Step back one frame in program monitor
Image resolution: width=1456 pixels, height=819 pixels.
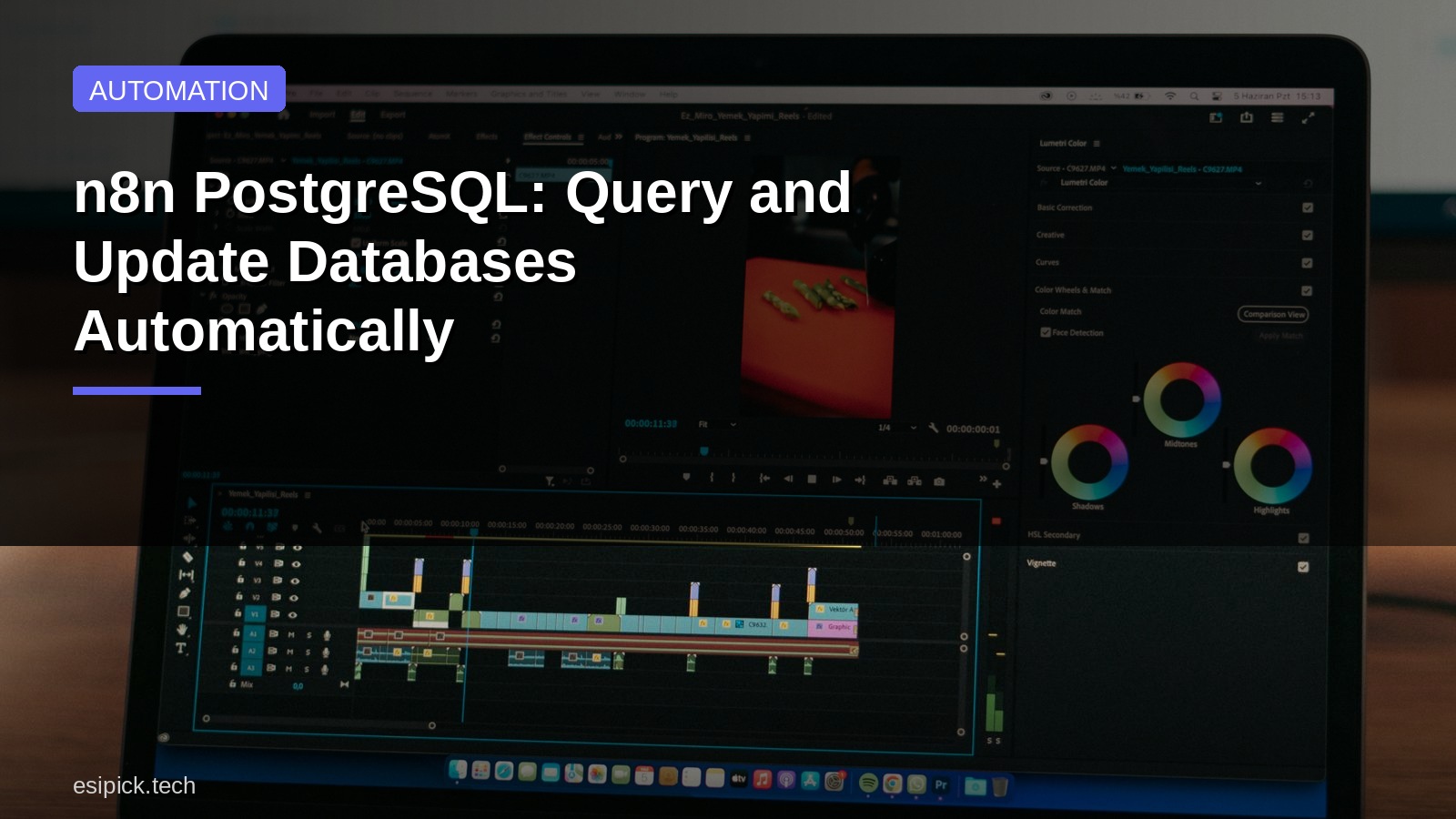coord(788,479)
